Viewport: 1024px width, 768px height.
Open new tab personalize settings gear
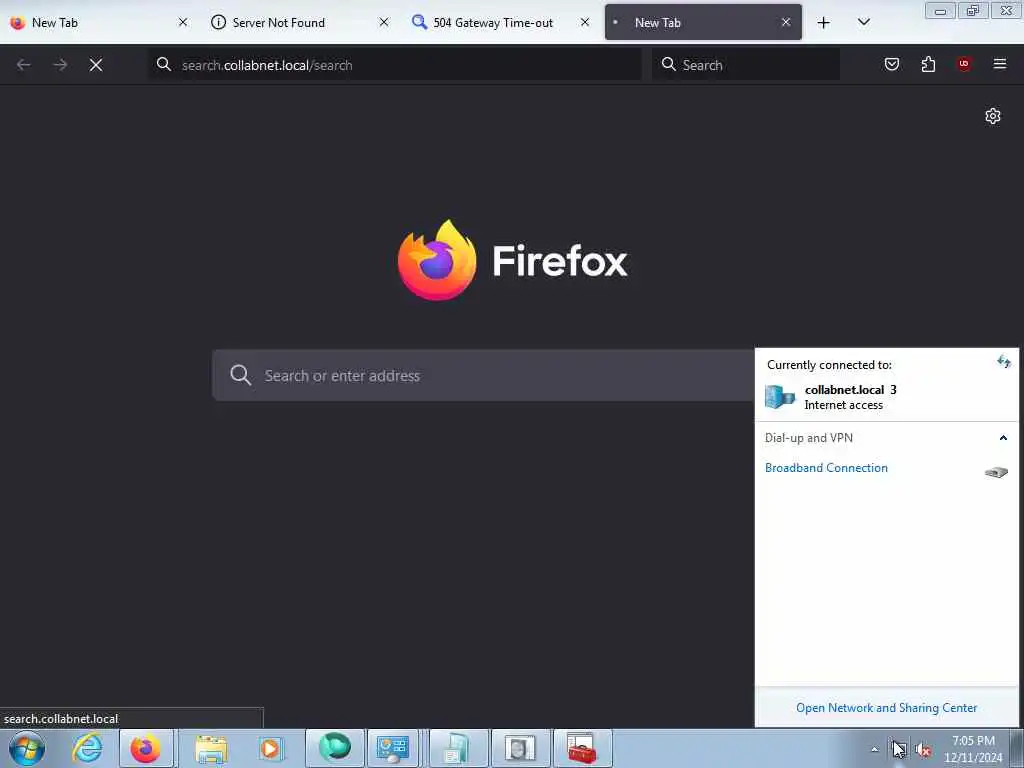pos(993,116)
